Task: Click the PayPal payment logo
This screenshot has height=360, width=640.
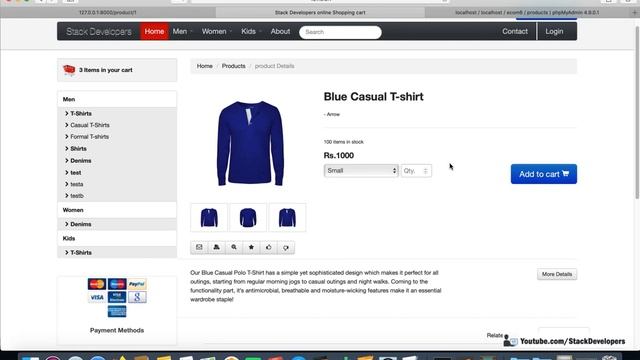Action: 137,284
